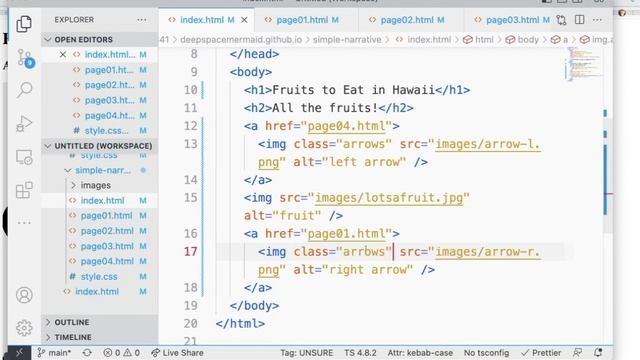
Task: Open the feedback icon in status bar
Action: click(x=577, y=353)
